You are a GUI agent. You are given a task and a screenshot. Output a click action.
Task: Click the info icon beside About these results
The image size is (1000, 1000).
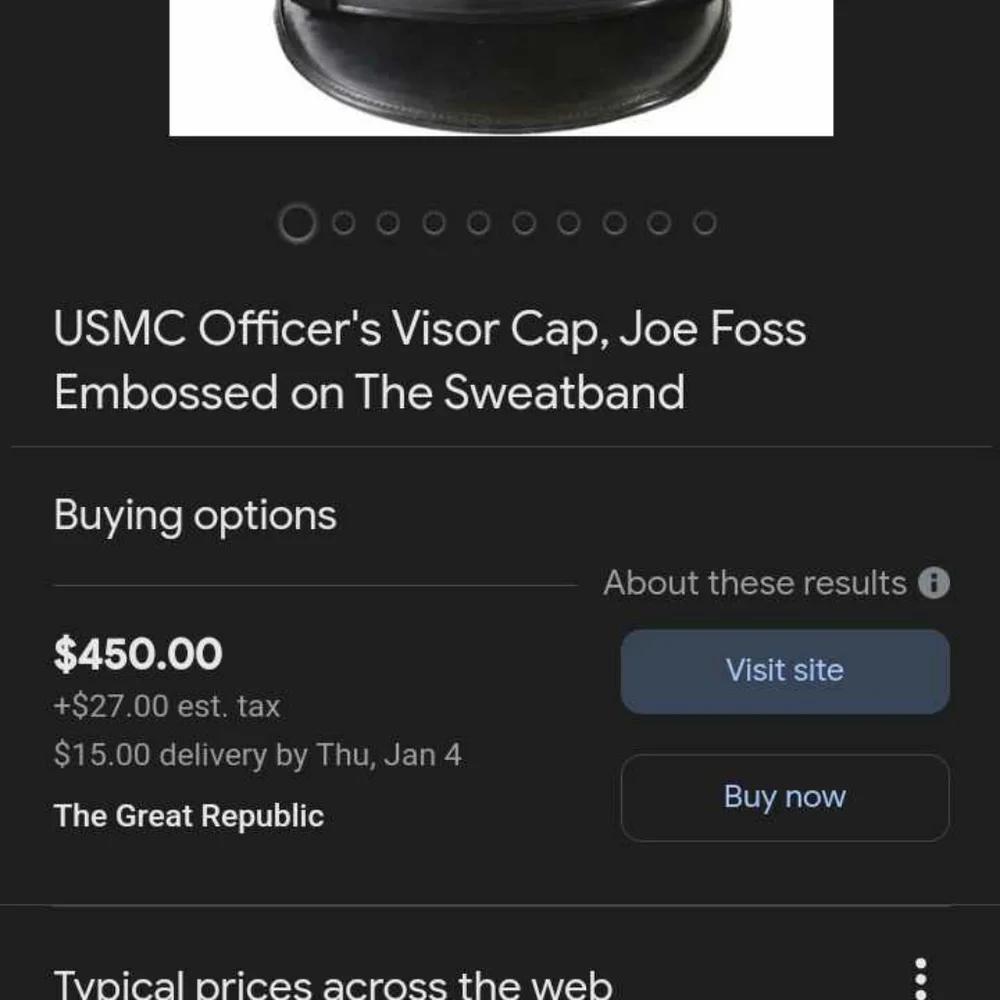(934, 583)
